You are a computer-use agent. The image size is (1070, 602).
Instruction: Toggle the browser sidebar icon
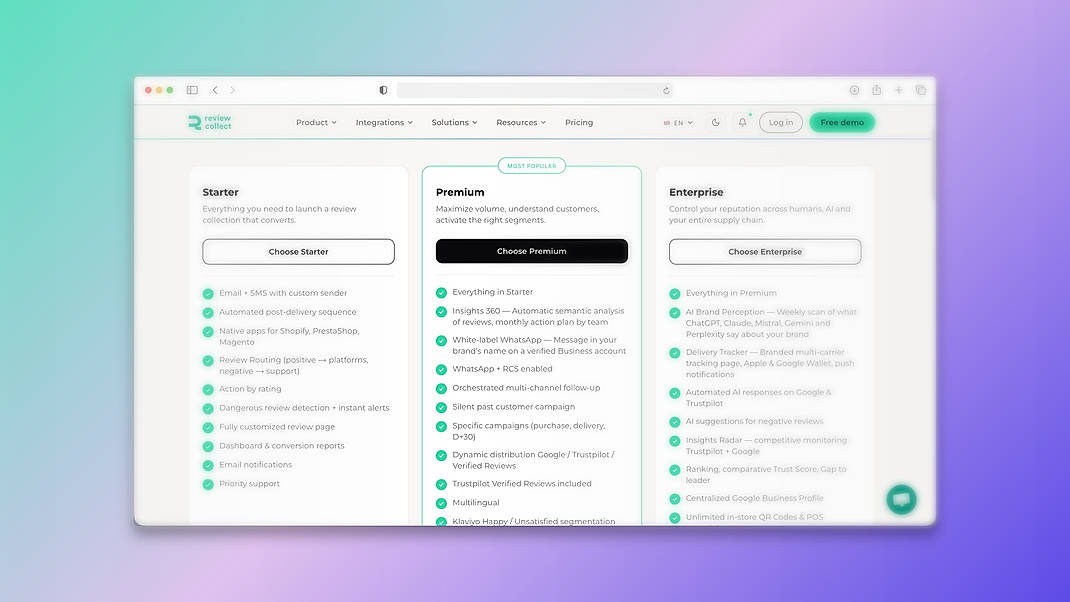[192, 90]
